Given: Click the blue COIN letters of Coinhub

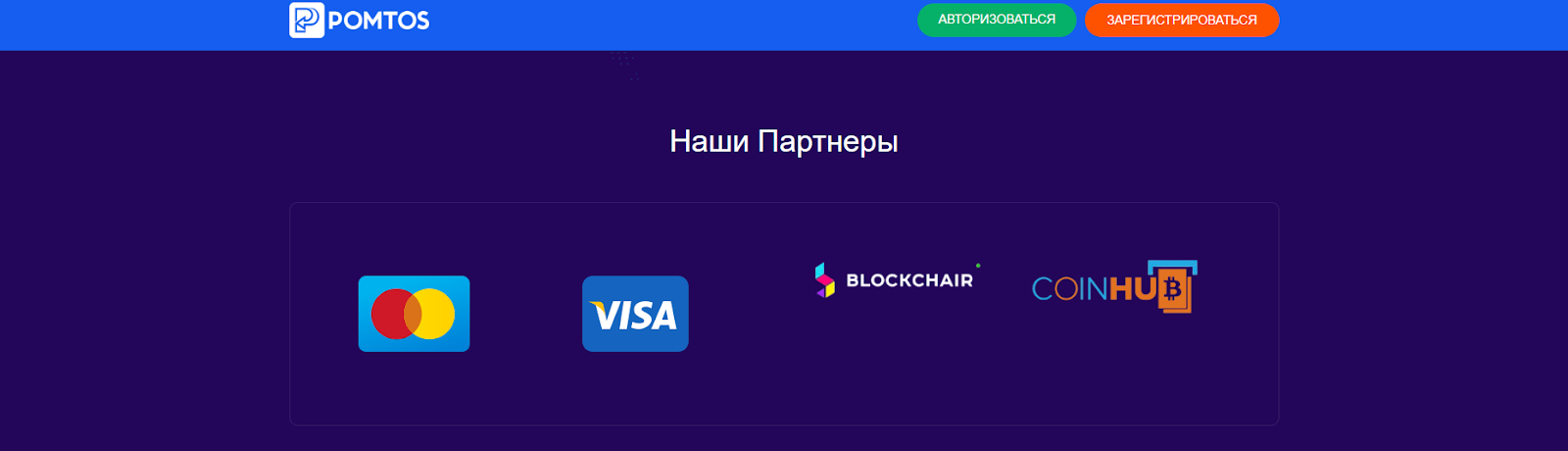Looking at the screenshot, I should click(x=1070, y=288).
